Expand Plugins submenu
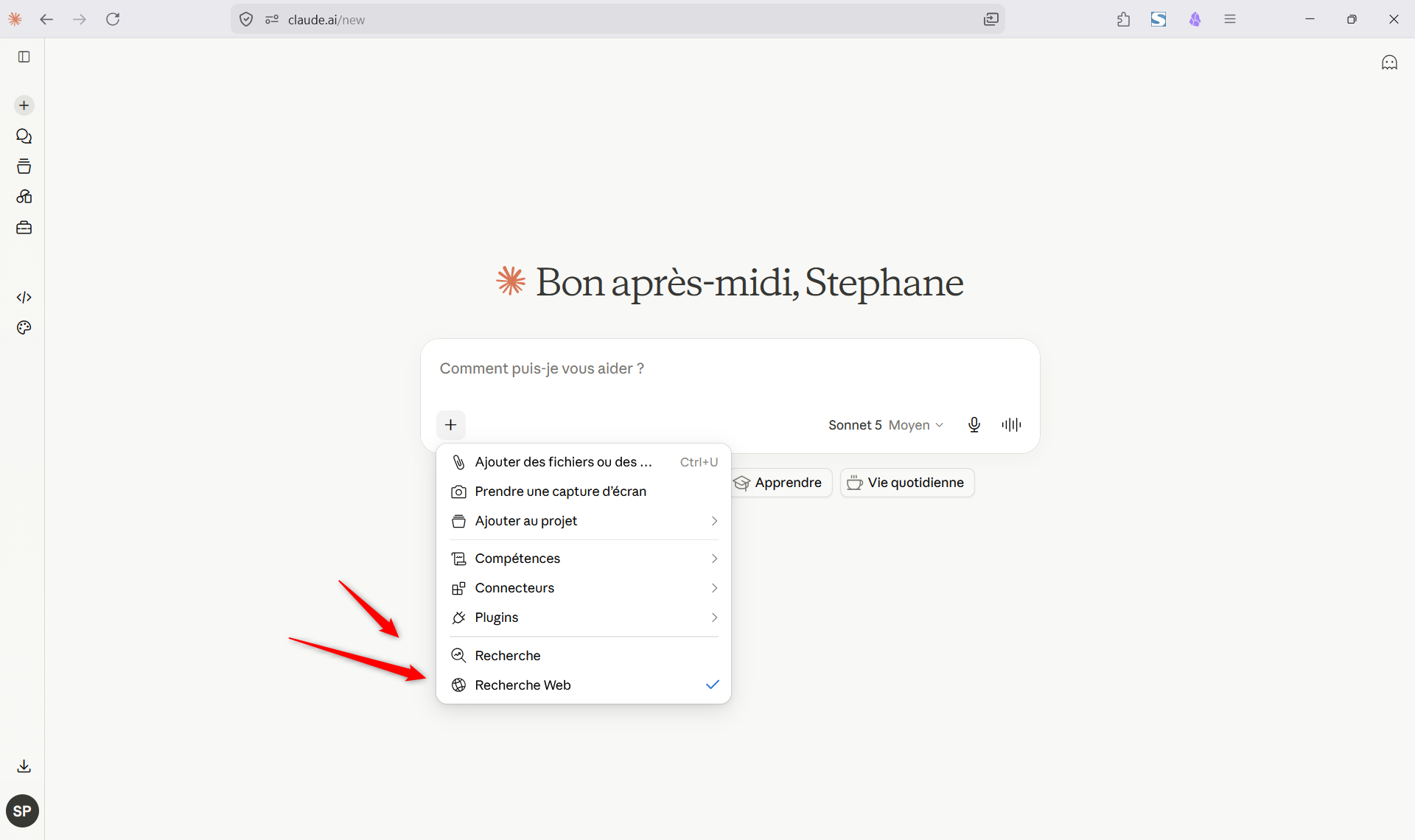Viewport: 1415px width, 840px height. pos(584,617)
